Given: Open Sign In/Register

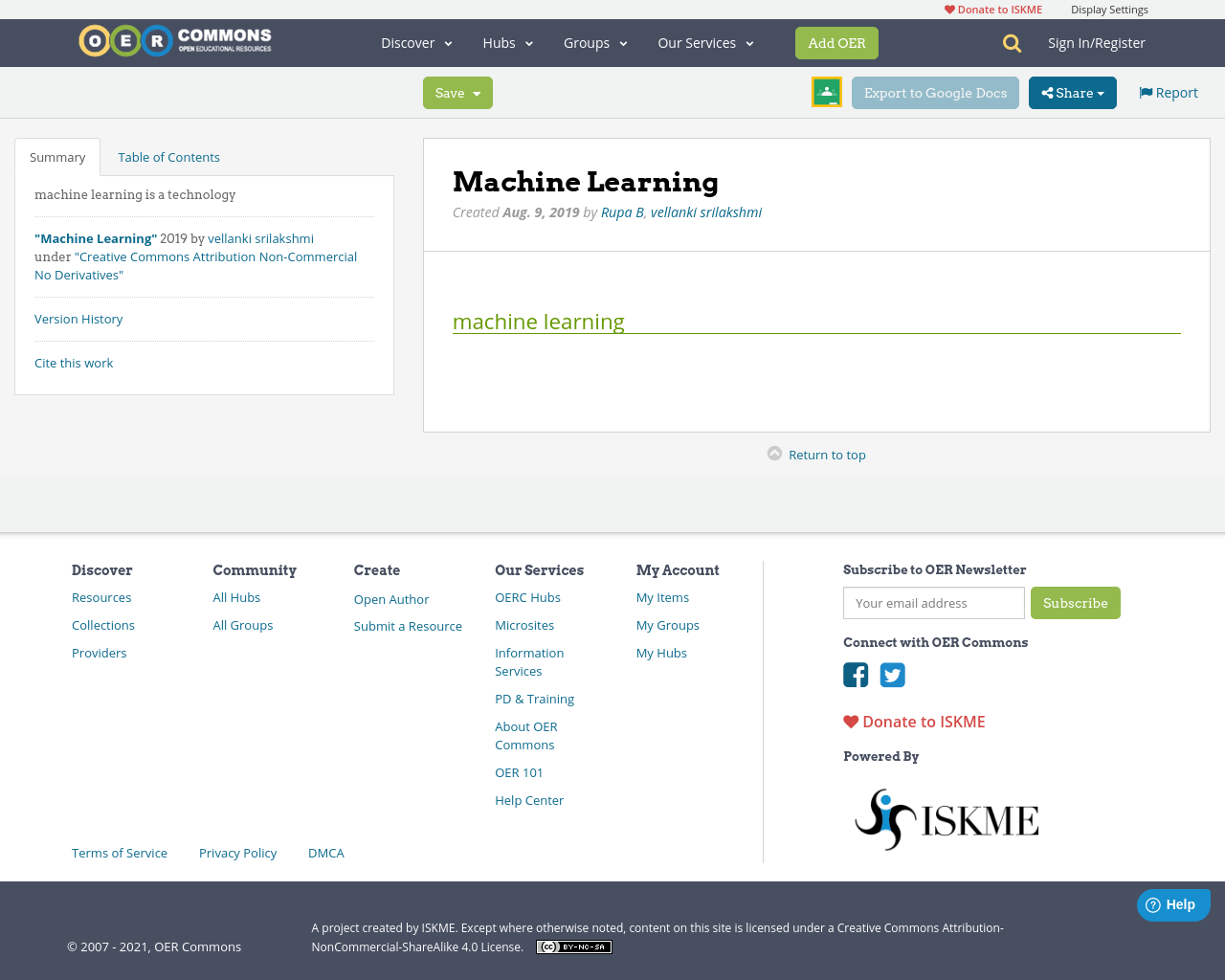Looking at the screenshot, I should tap(1097, 43).
